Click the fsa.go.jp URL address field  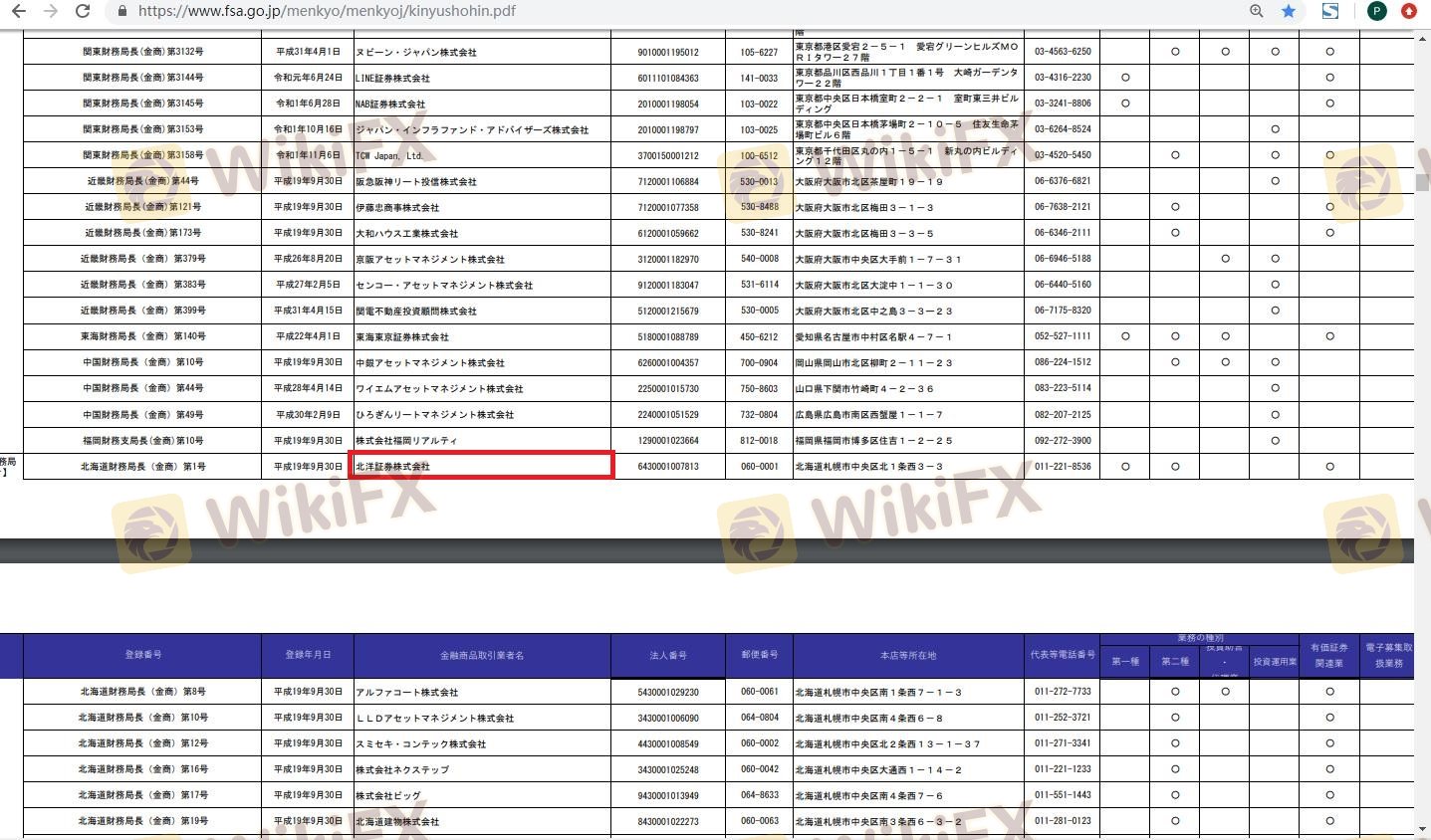[327, 11]
